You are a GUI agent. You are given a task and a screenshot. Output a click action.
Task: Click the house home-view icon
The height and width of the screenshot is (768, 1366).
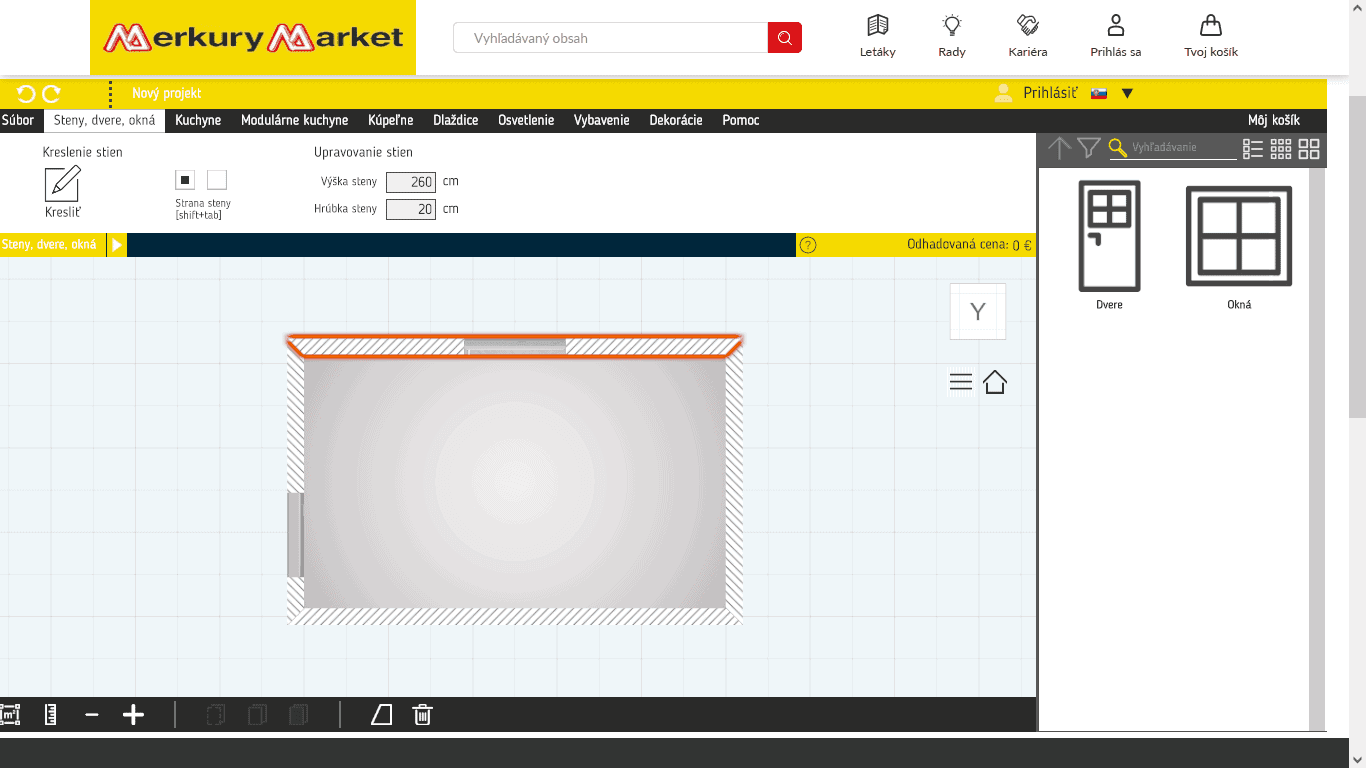(994, 382)
